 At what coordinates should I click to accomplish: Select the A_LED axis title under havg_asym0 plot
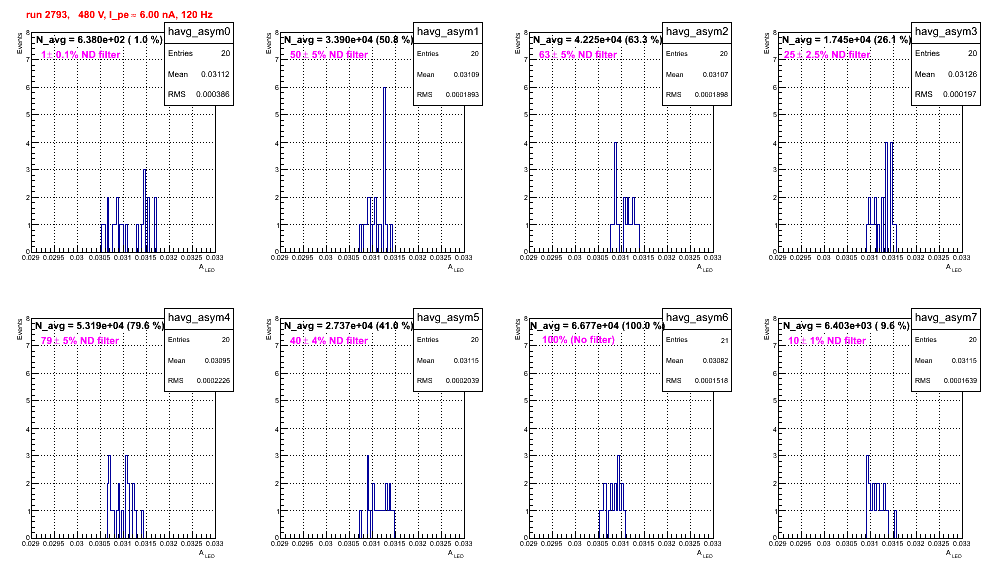point(207,268)
